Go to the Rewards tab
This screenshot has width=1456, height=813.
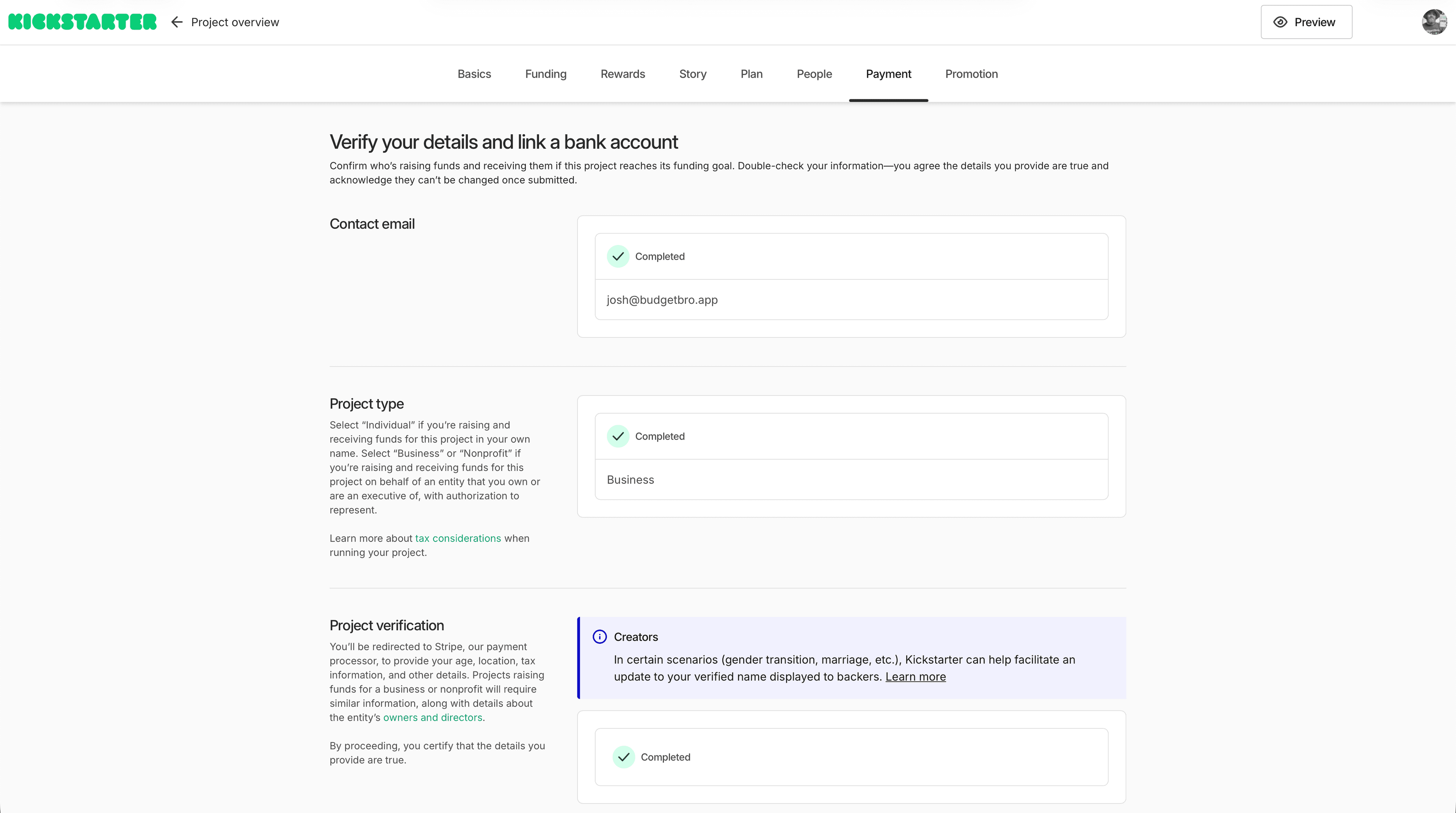pyautogui.click(x=622, y=74)
